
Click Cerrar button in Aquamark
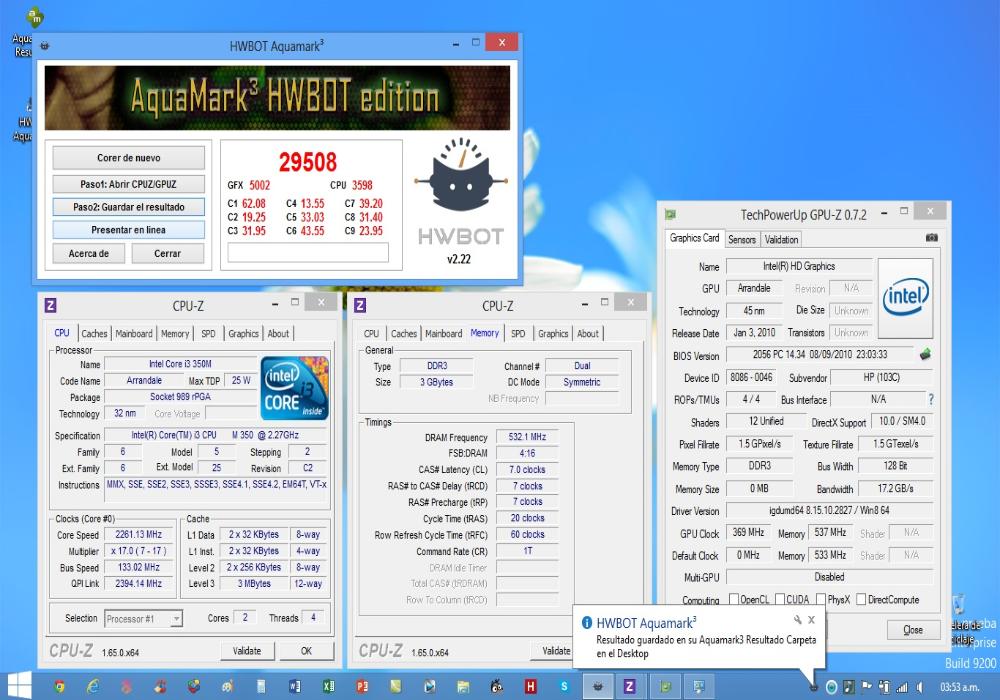coord(168,254)
